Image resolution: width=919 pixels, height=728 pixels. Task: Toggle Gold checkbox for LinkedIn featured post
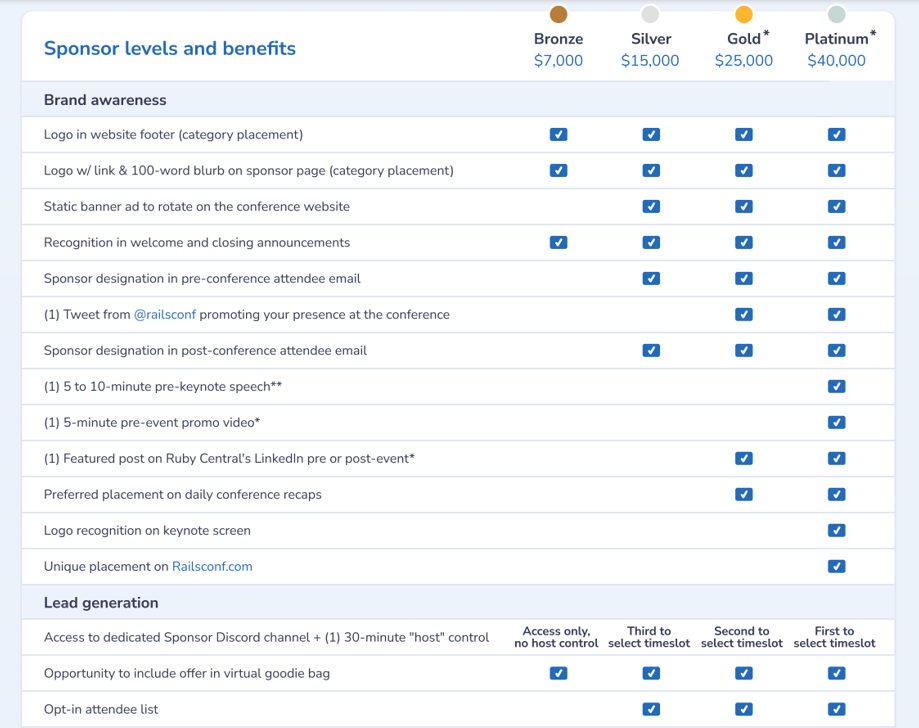point(743,458)
